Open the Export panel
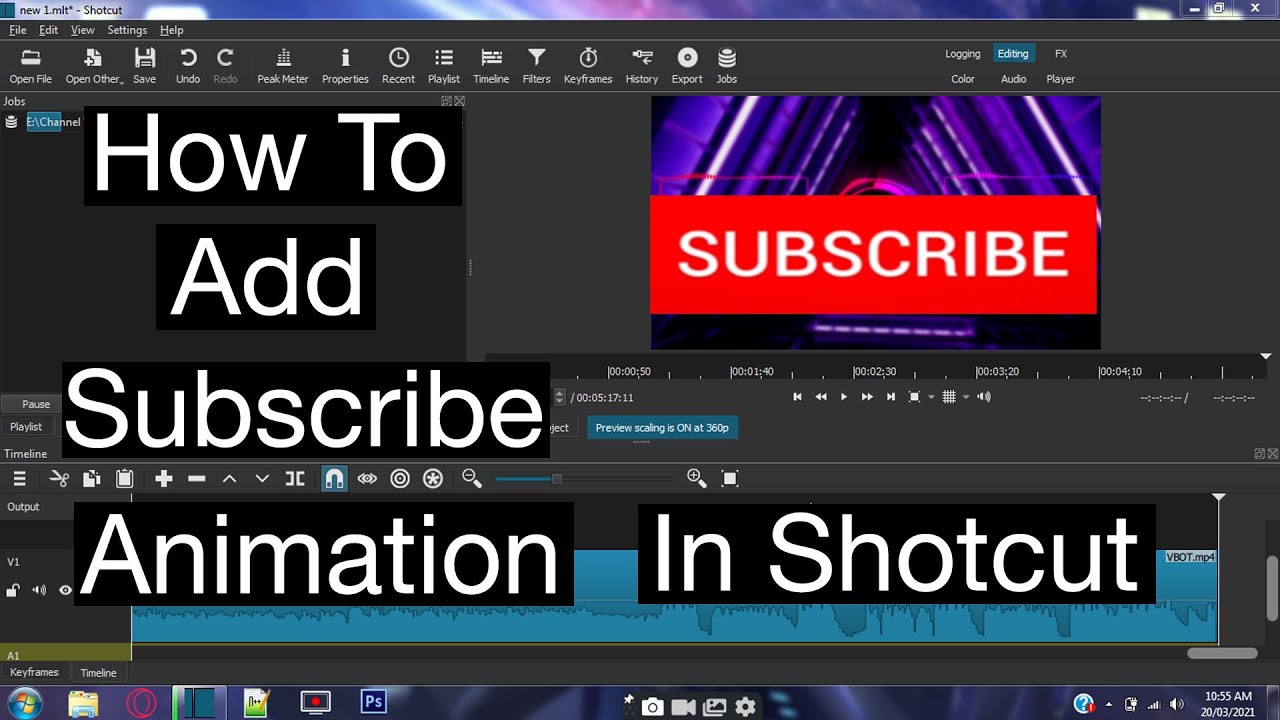Viewport: 1280px width, 720px height. pos(687,66)
